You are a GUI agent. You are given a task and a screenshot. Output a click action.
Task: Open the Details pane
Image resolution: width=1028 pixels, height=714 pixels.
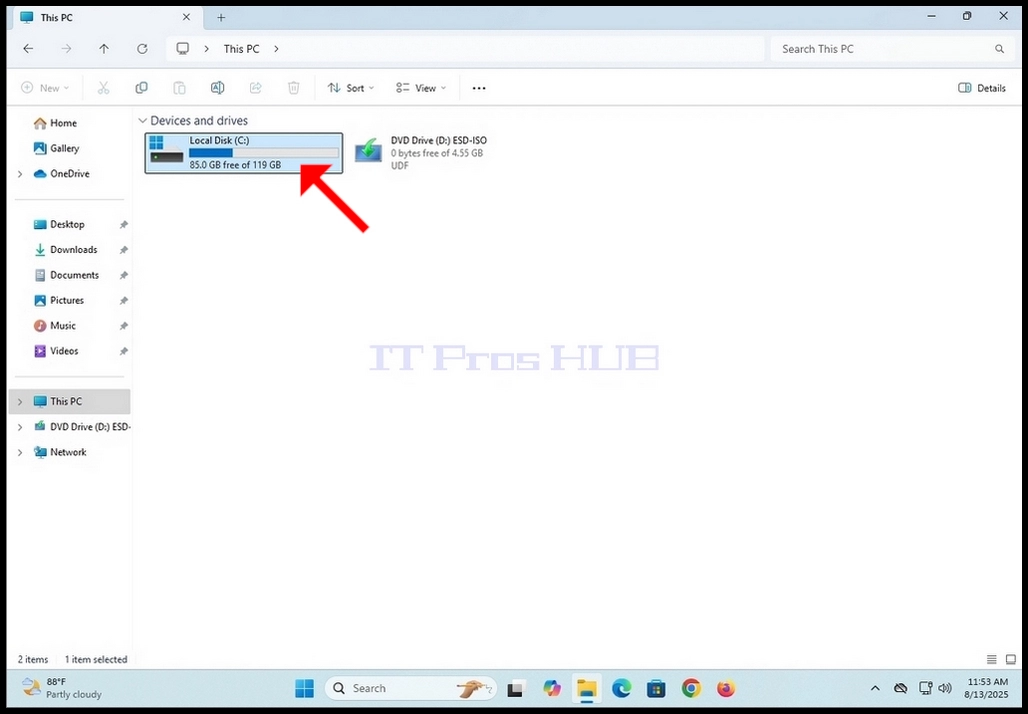coord(981,88)
